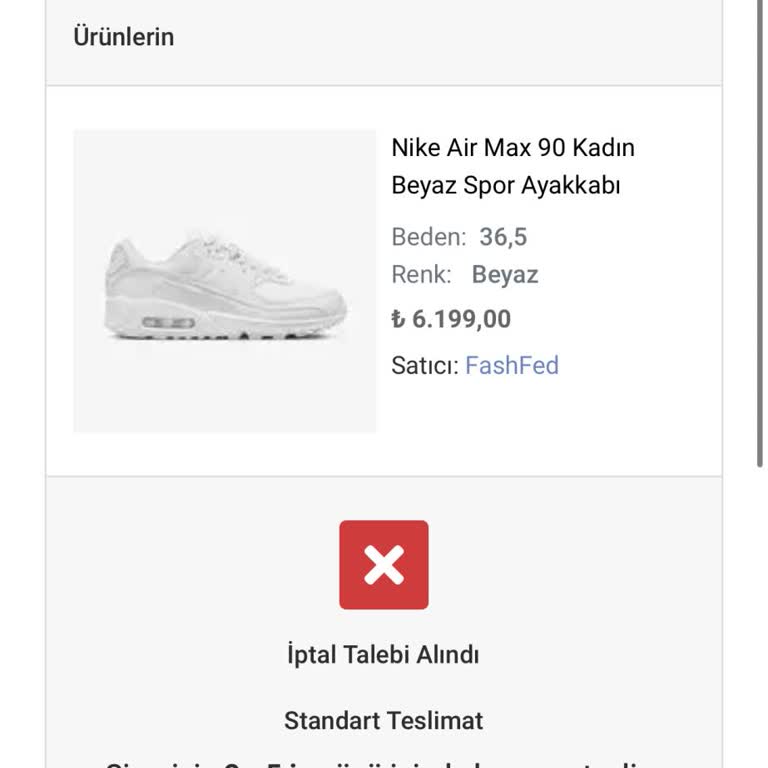This screenshot has height=768, width=768.
Task: Click the Satıcı label
Action: pos(424,365)
